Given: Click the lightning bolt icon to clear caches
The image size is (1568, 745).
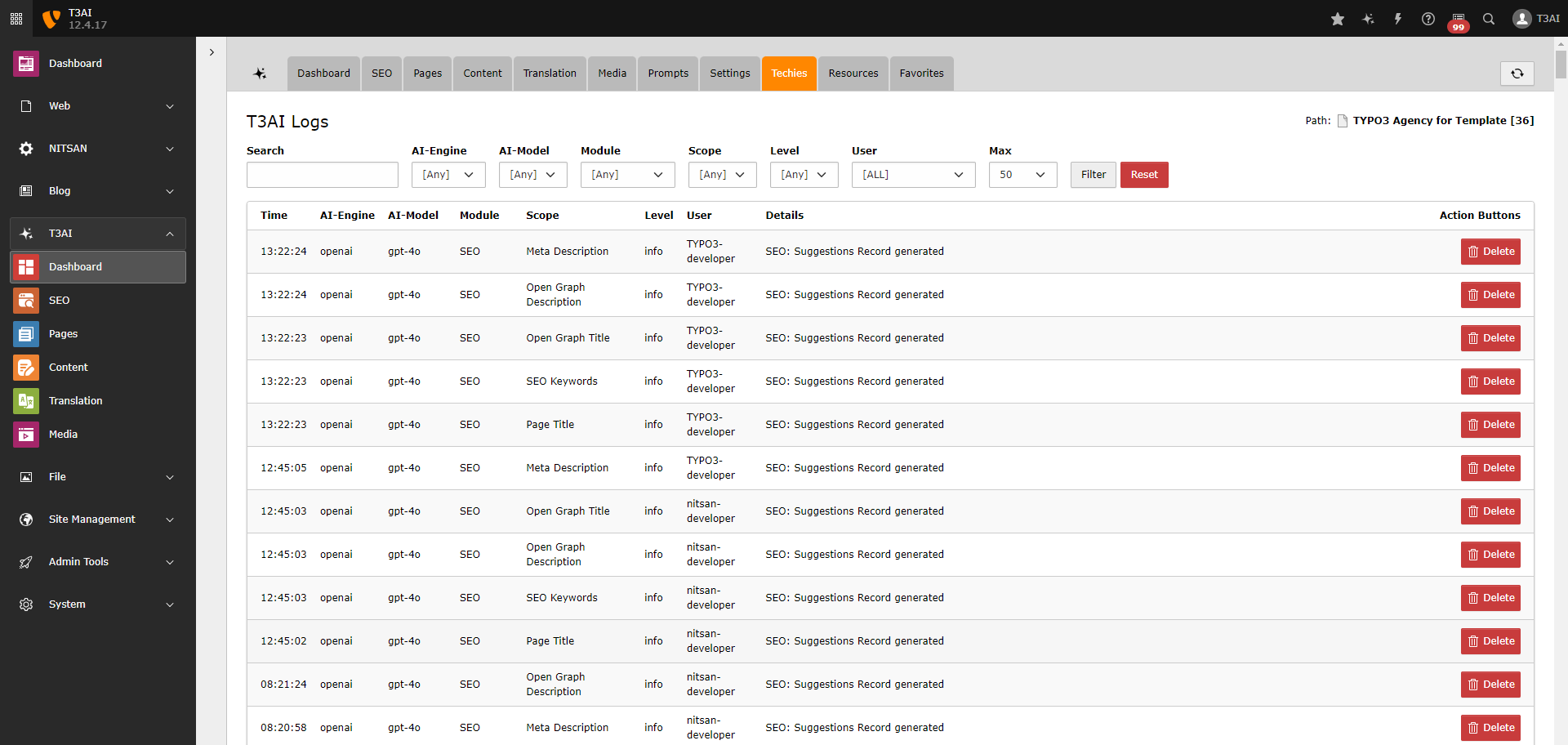Looking at the screenshot, I should point(1397,18).
